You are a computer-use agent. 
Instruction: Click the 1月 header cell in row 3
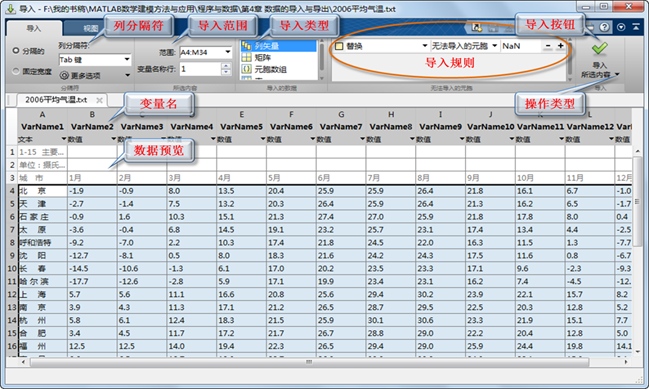coord(92,178)
